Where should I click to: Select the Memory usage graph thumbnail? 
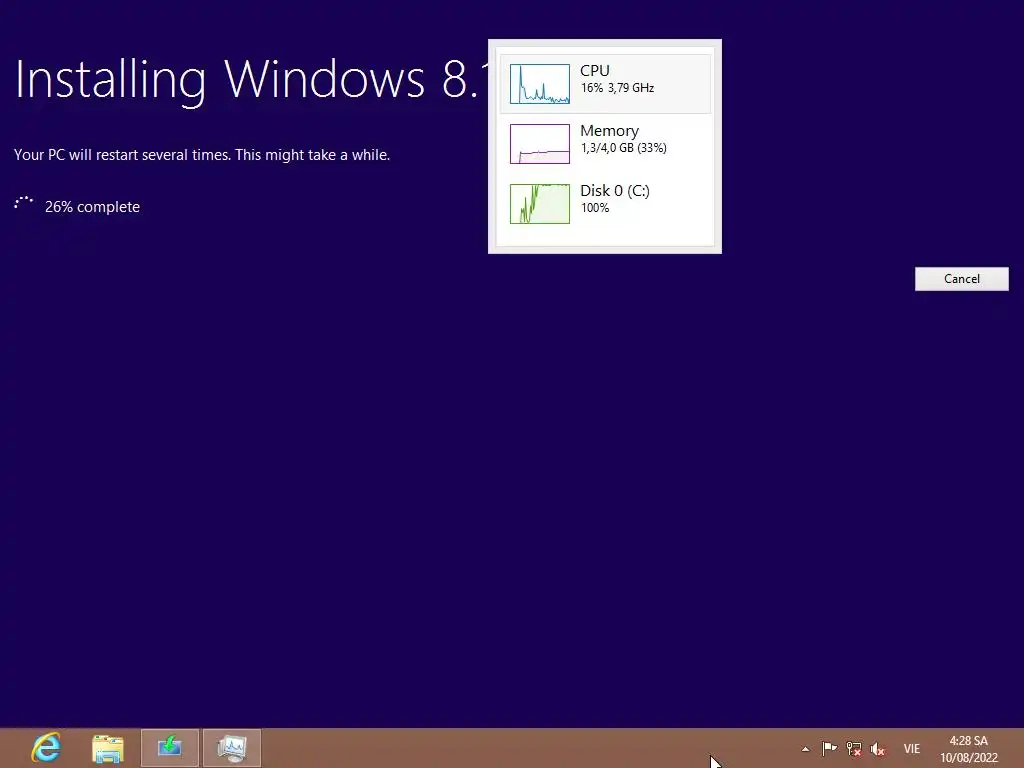coord(539,144)
